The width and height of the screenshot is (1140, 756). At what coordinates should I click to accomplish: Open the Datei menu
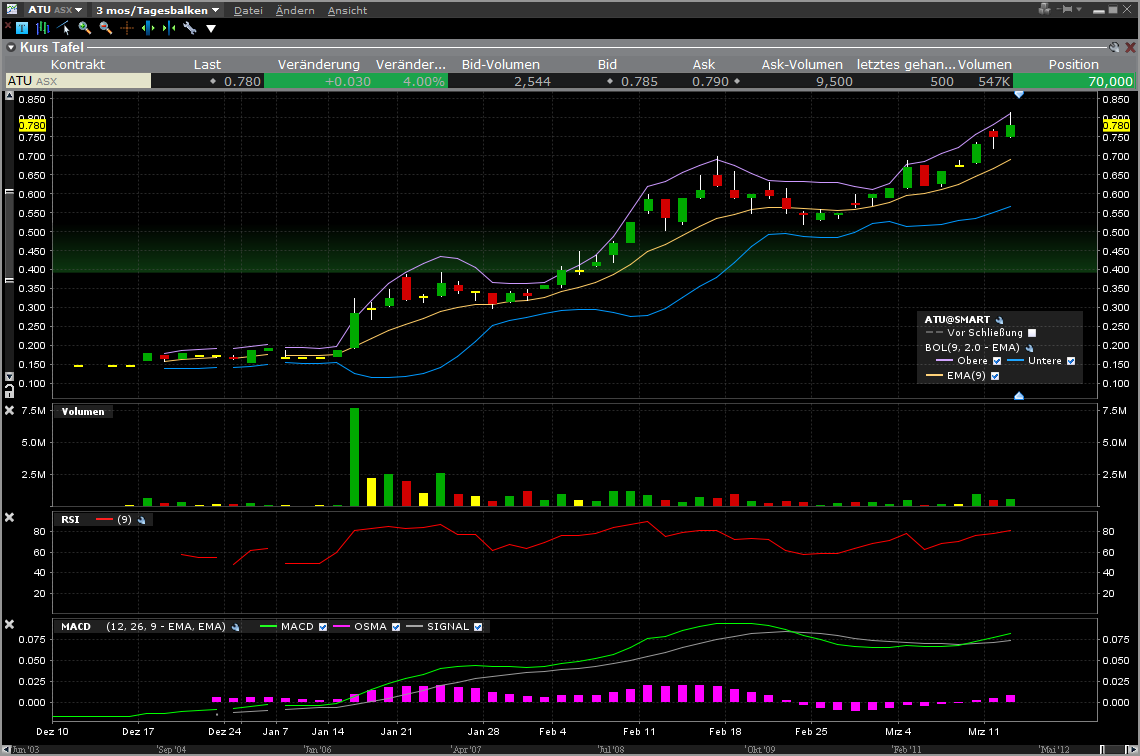(x=248, y=10)
